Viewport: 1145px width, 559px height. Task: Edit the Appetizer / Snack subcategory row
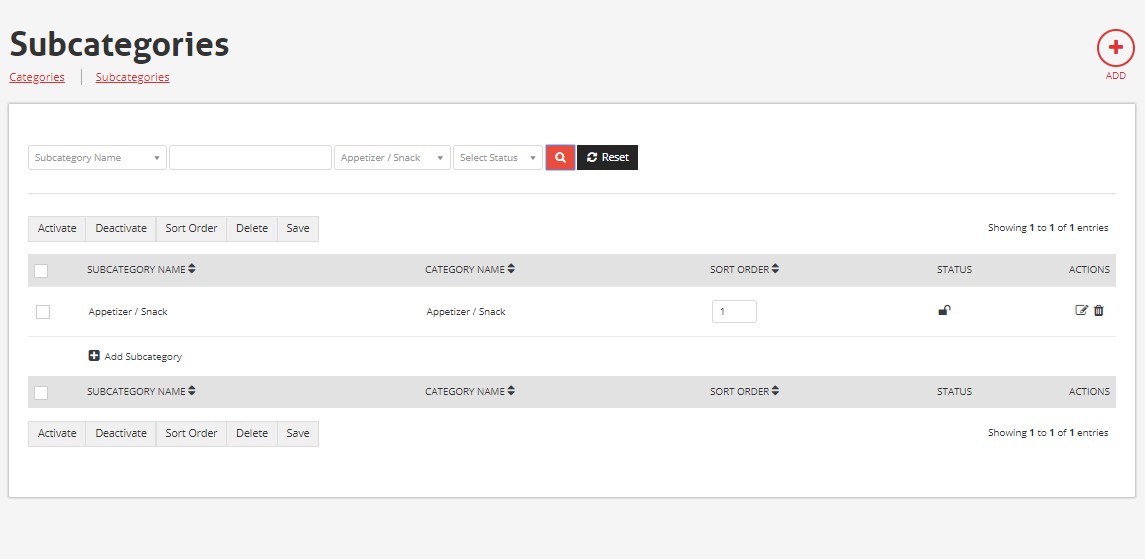pyautogui.click(x=1081, y=310)
